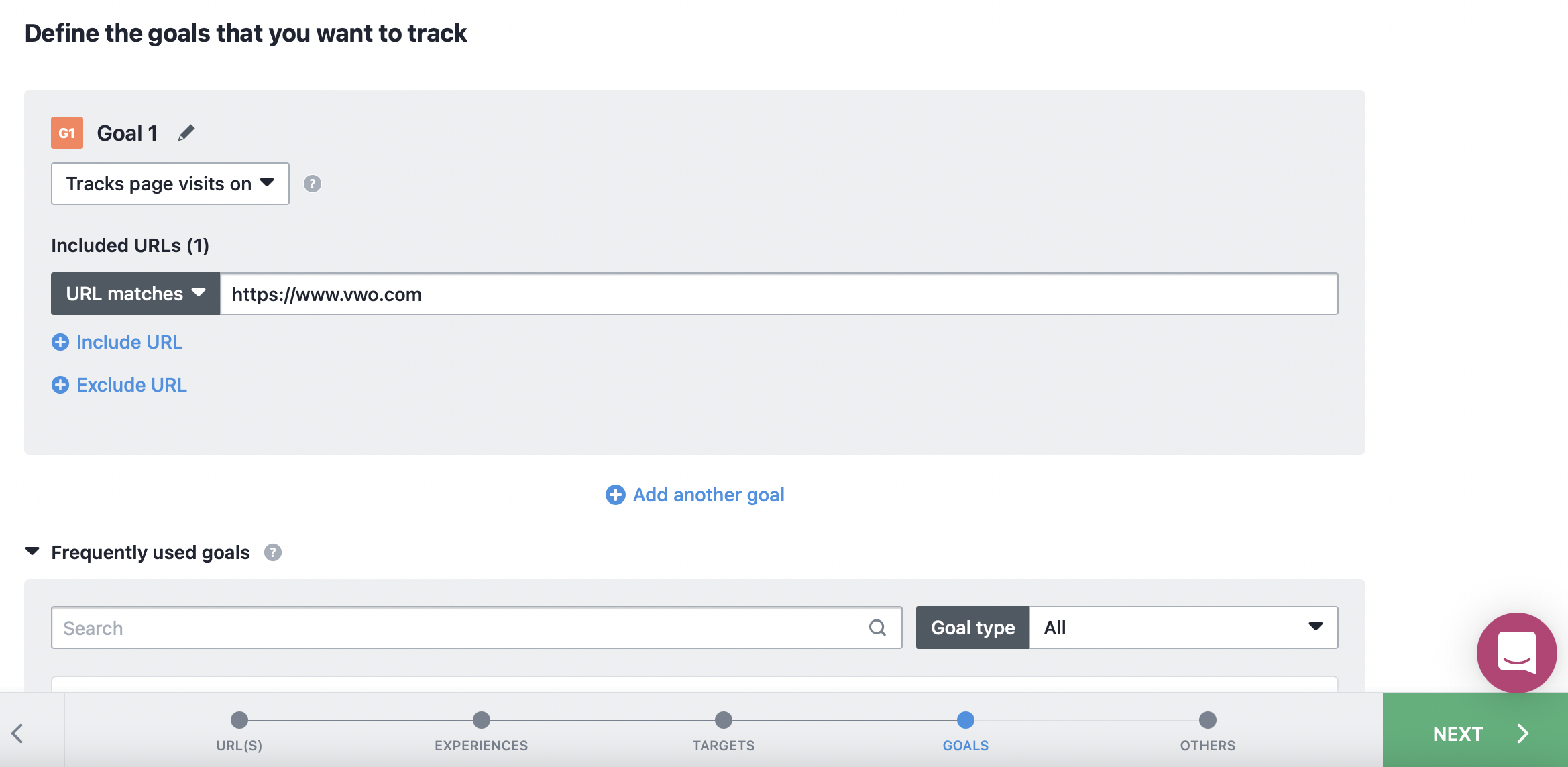Open the chat support bubble

1516,652
